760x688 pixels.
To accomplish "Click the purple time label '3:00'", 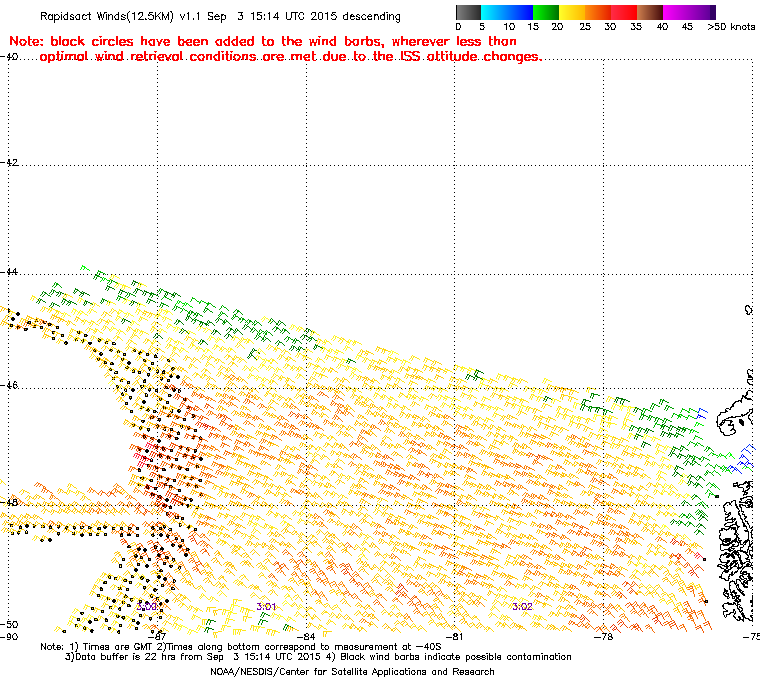I will click(146, 606).
